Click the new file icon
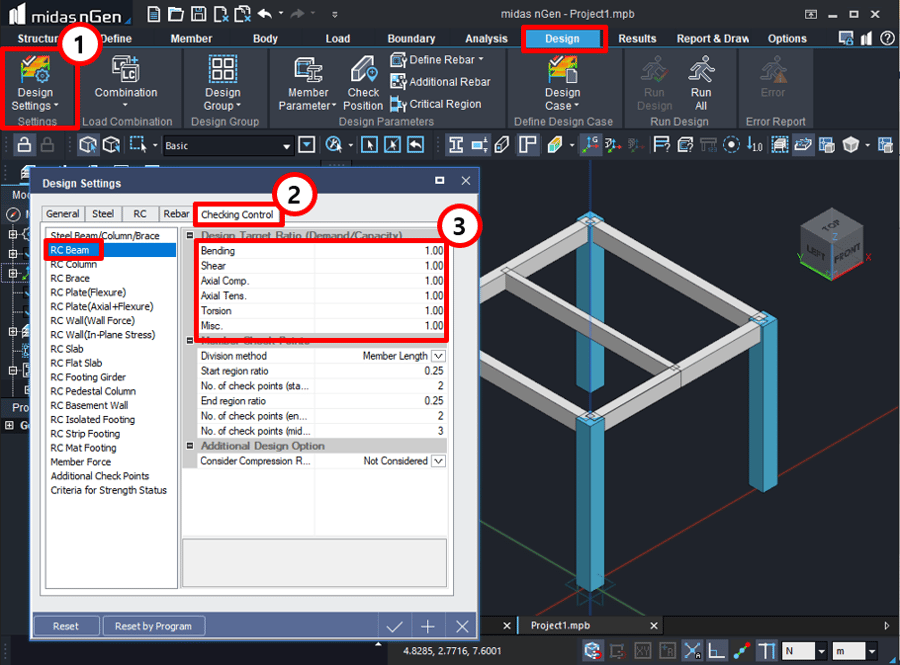900x665 pixels. [x=153, y=14]
